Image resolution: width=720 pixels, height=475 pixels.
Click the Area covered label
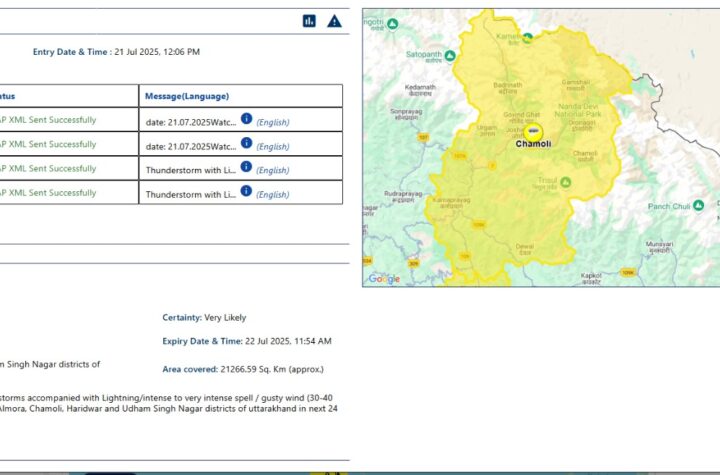point(190,369)
